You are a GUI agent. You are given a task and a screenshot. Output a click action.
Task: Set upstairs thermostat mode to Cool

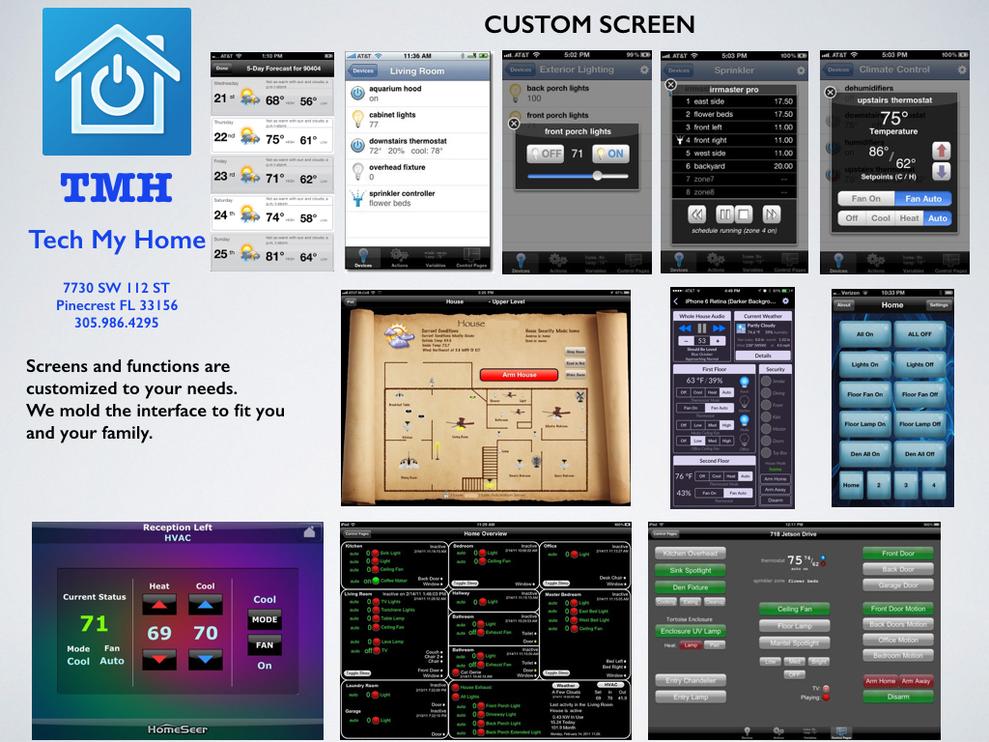[881, 218]
